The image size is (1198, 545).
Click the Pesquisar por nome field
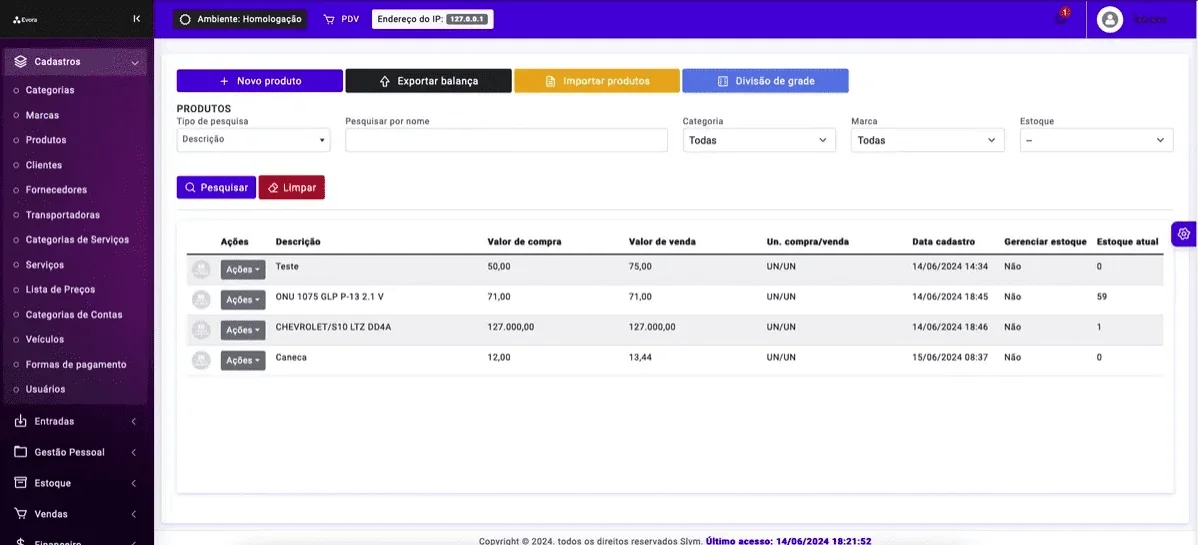pos(507,140)
